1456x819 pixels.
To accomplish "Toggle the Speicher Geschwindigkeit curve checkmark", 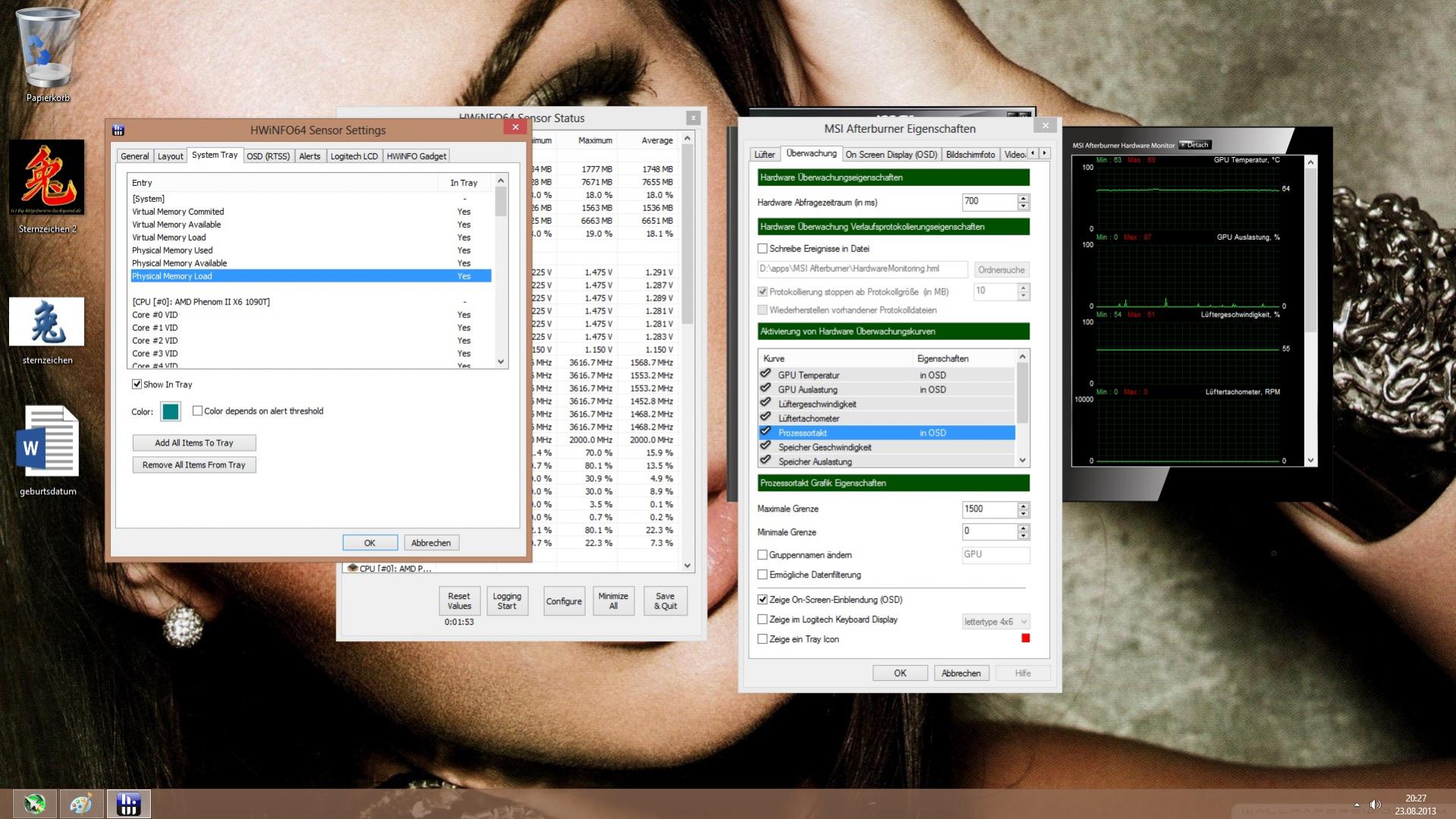I will tap(766, 446).
